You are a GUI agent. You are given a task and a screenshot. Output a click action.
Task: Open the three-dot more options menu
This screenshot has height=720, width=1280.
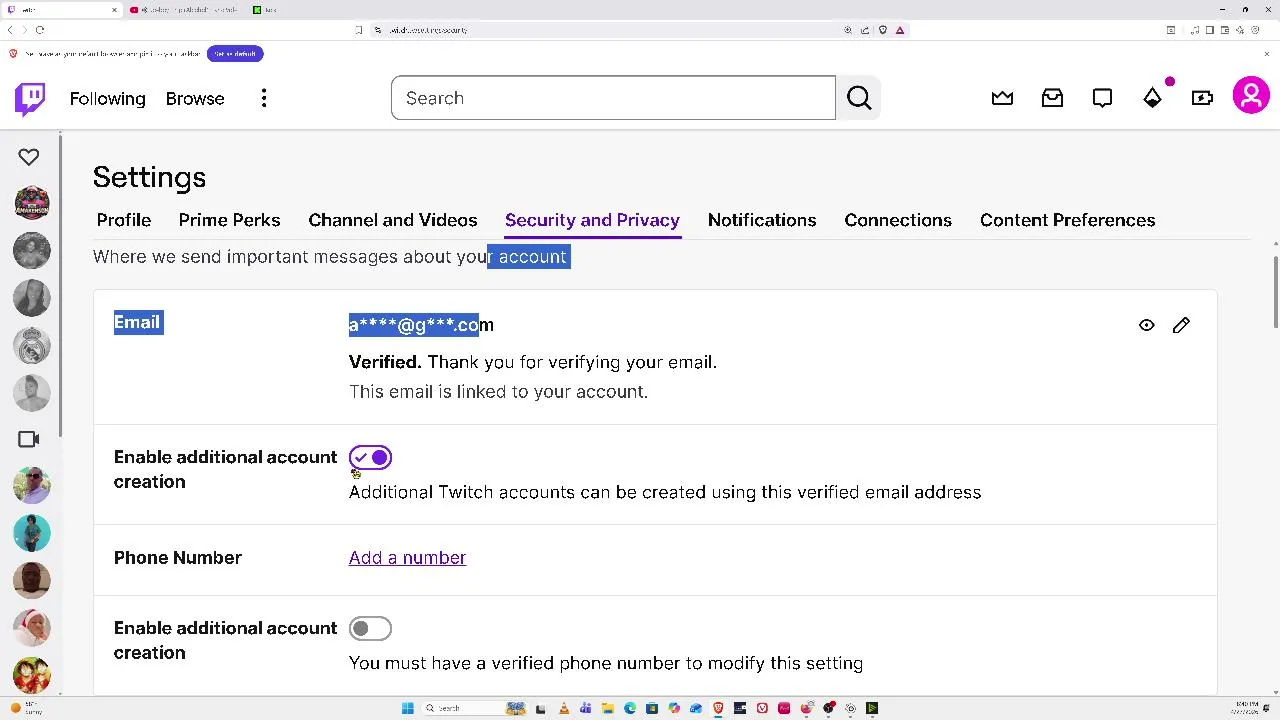(264, 98)
